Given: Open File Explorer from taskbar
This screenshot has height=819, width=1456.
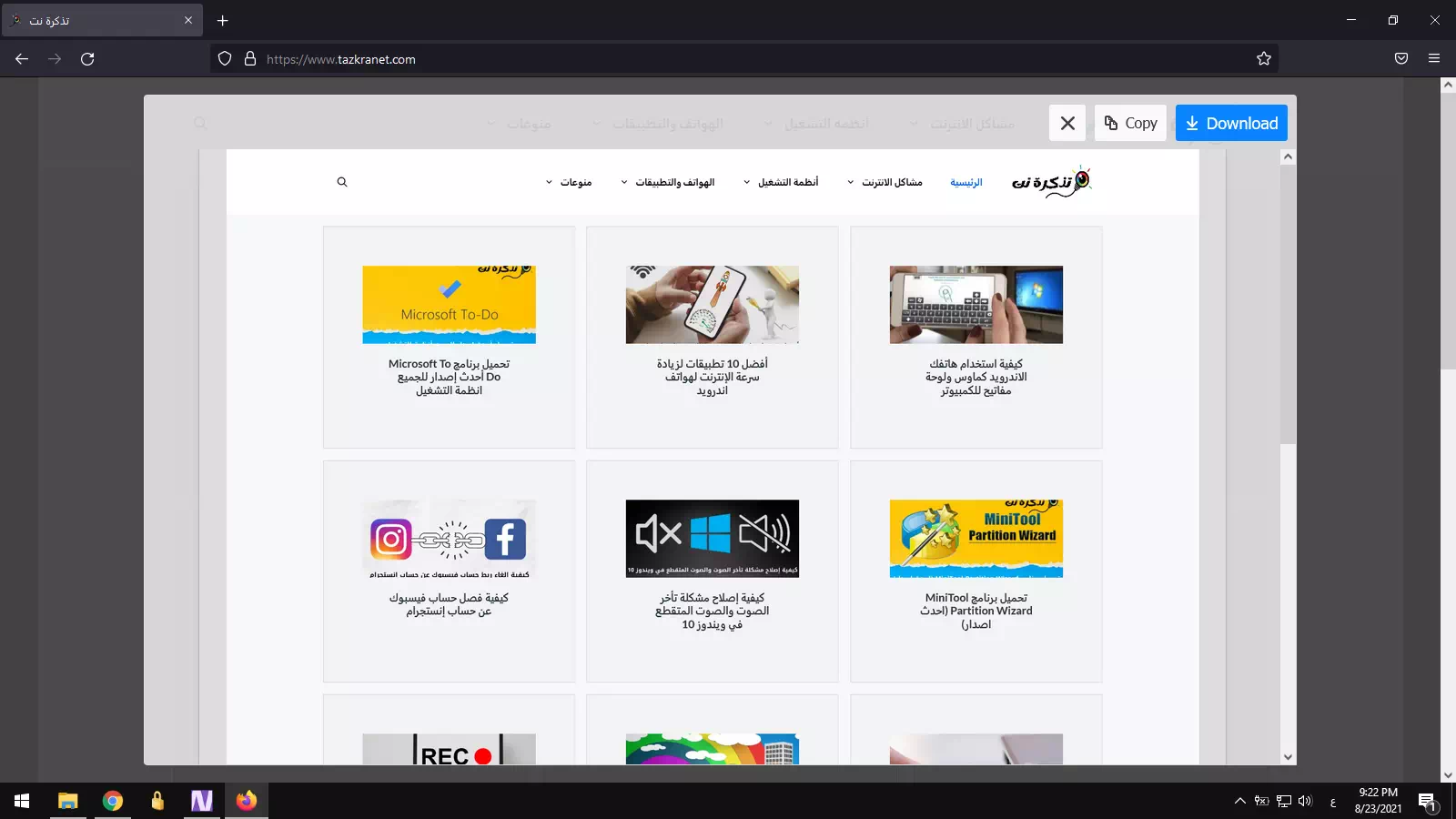Looking at the screenshot, I should tap(68, 801).
